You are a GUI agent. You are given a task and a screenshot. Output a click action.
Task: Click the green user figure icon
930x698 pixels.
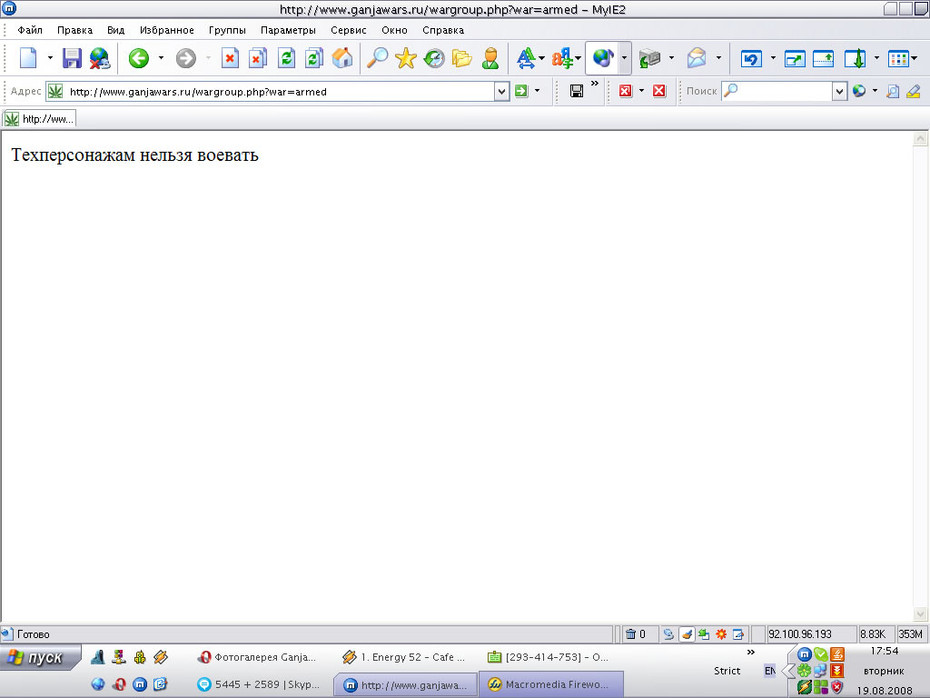491,58
